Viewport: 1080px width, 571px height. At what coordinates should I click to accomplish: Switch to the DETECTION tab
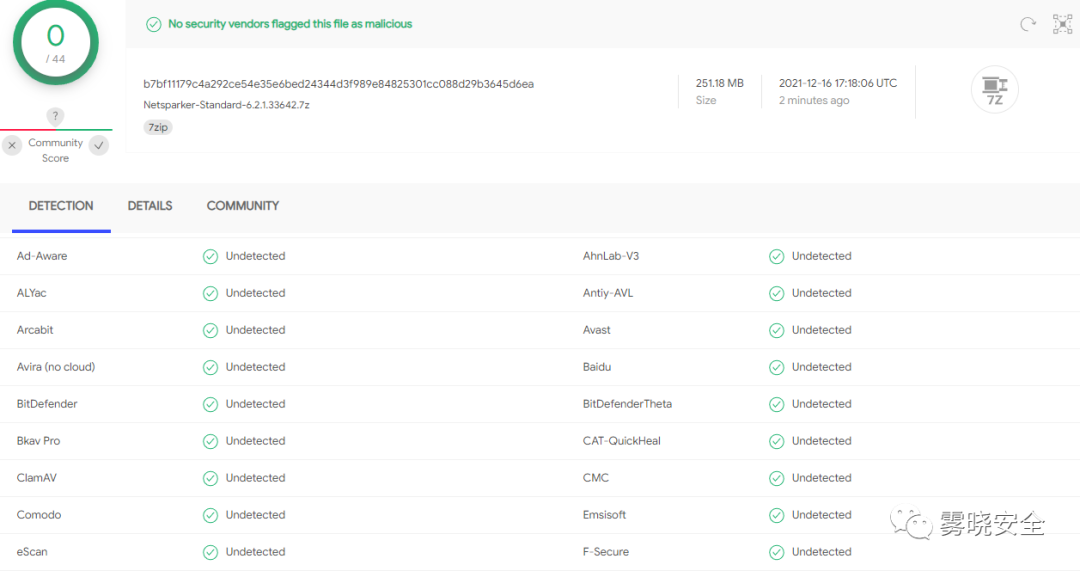61,206
